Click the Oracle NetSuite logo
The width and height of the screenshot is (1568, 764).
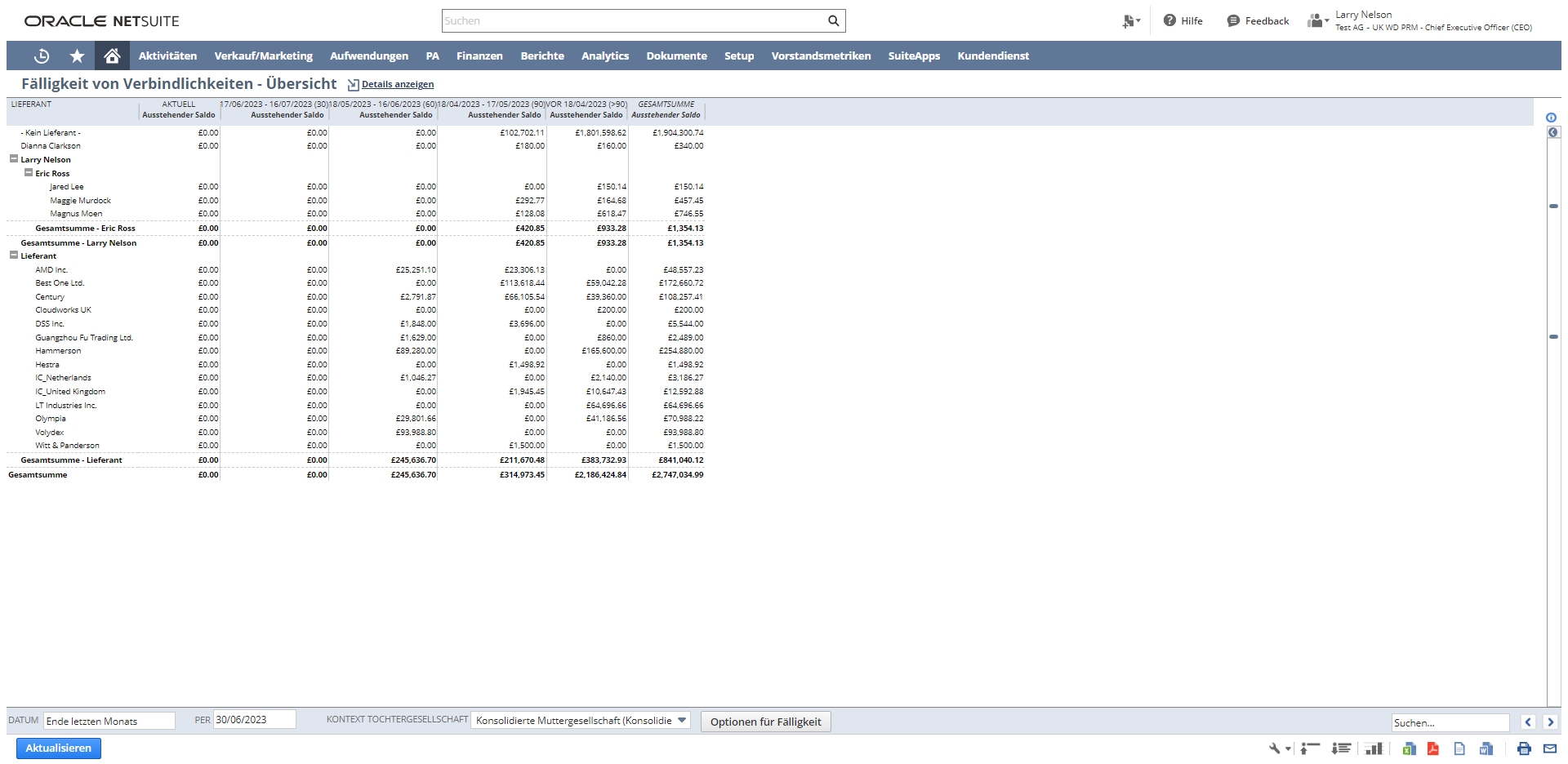tap(102, 21)
